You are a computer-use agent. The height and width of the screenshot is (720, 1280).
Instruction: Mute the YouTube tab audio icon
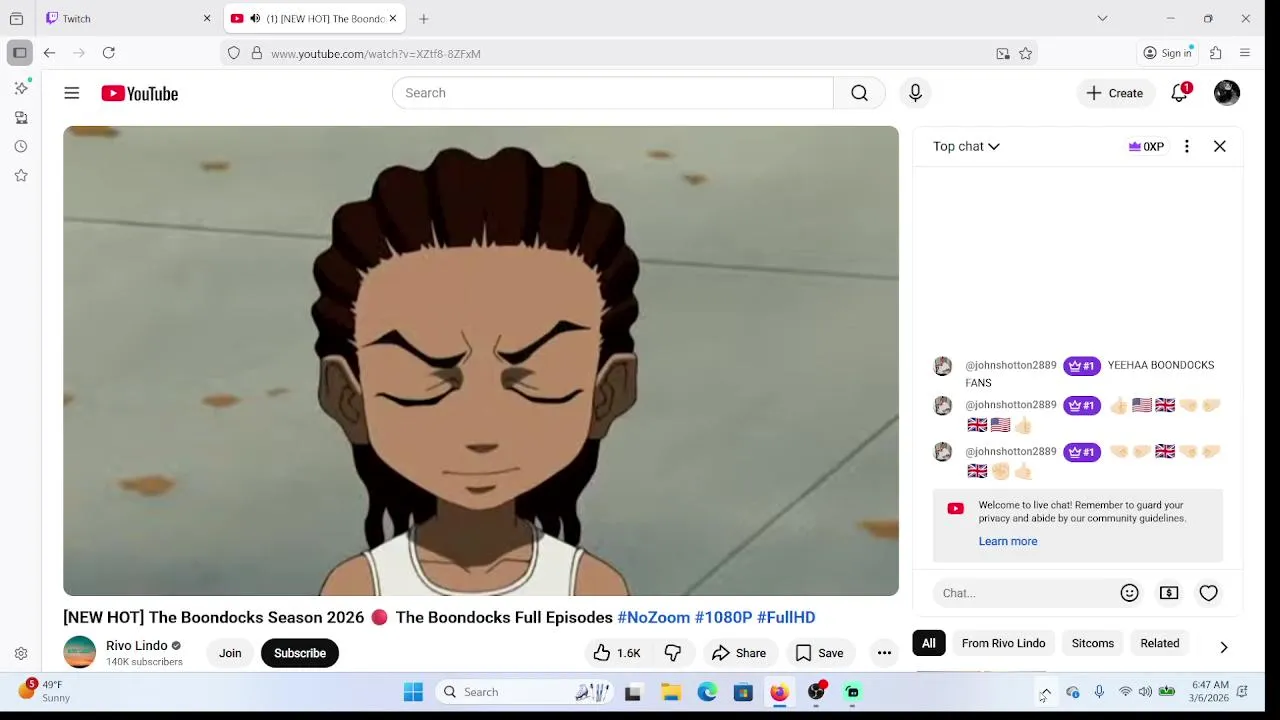point(255,19)
